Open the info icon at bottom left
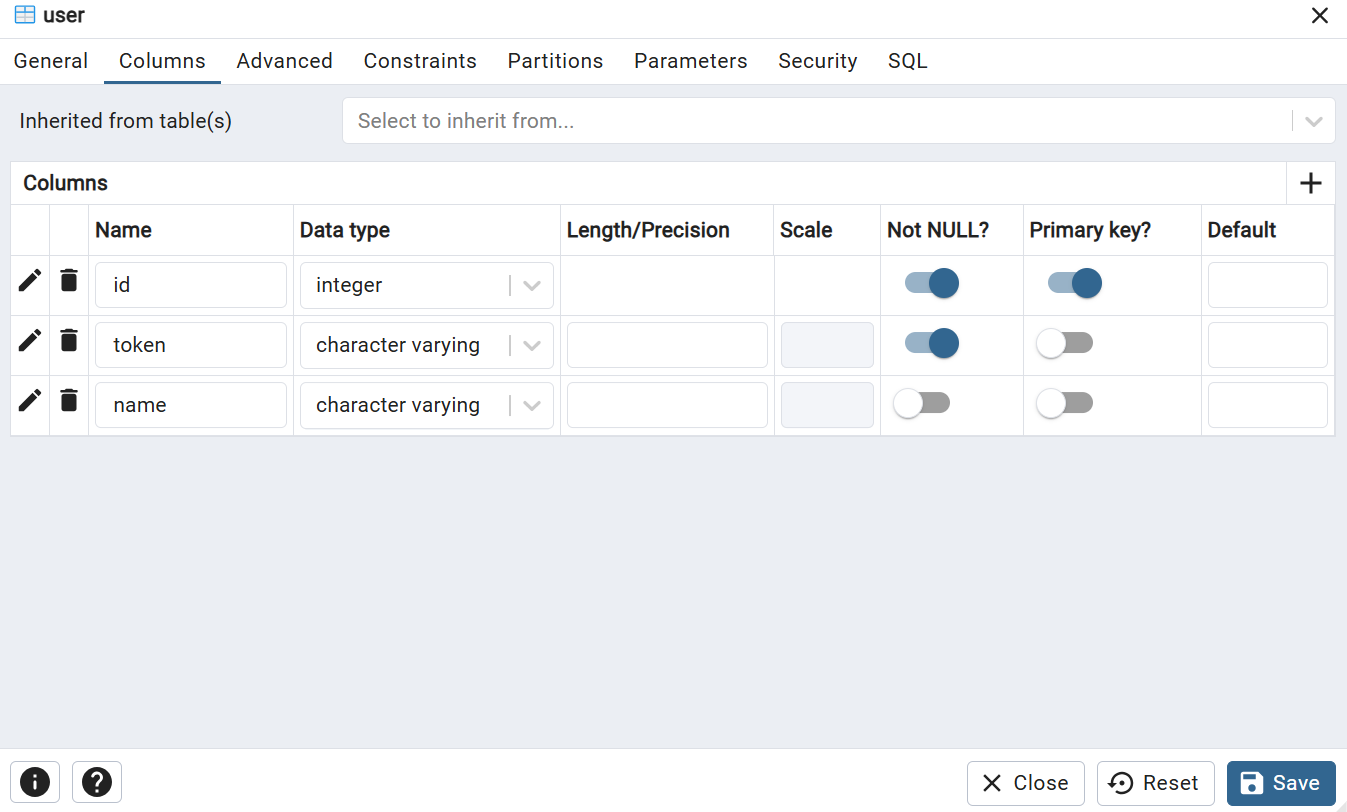Image resolution: width=1347 pixels, height=812 pixels. 35,782
